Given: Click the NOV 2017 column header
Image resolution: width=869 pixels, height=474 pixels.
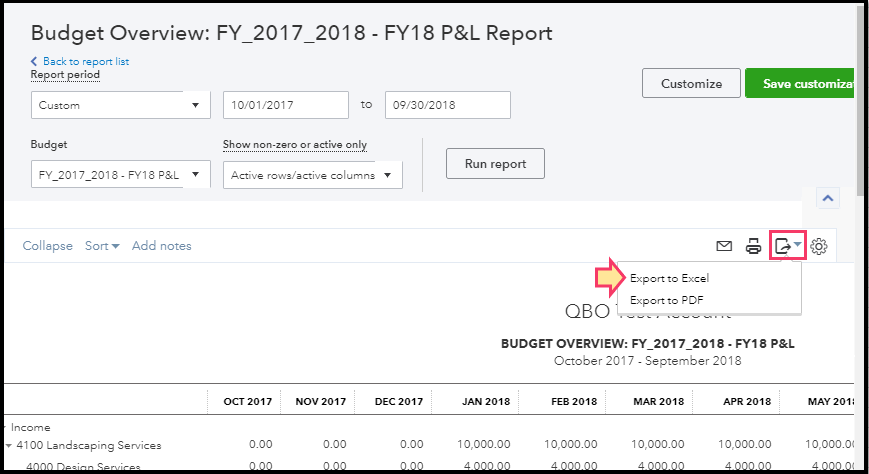Looking at the screenshot, I should coord(321,401).
